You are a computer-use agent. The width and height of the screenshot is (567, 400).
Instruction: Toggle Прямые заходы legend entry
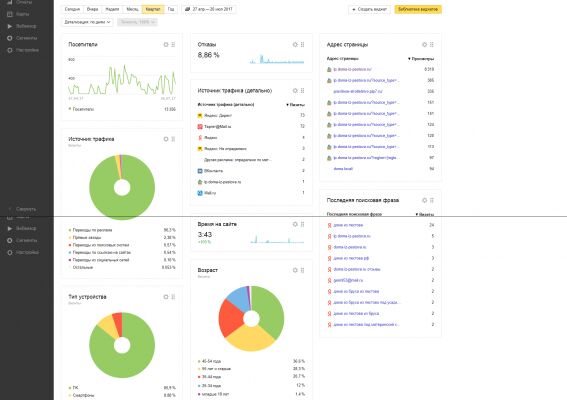(85, 238)
